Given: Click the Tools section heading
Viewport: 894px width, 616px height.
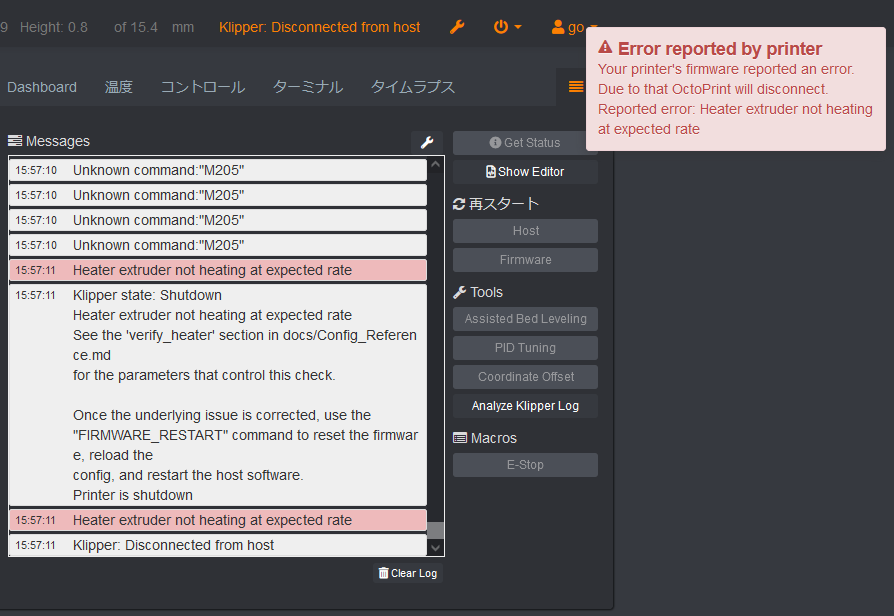Looking at the screenshot, I should click(x=478, y=292).
